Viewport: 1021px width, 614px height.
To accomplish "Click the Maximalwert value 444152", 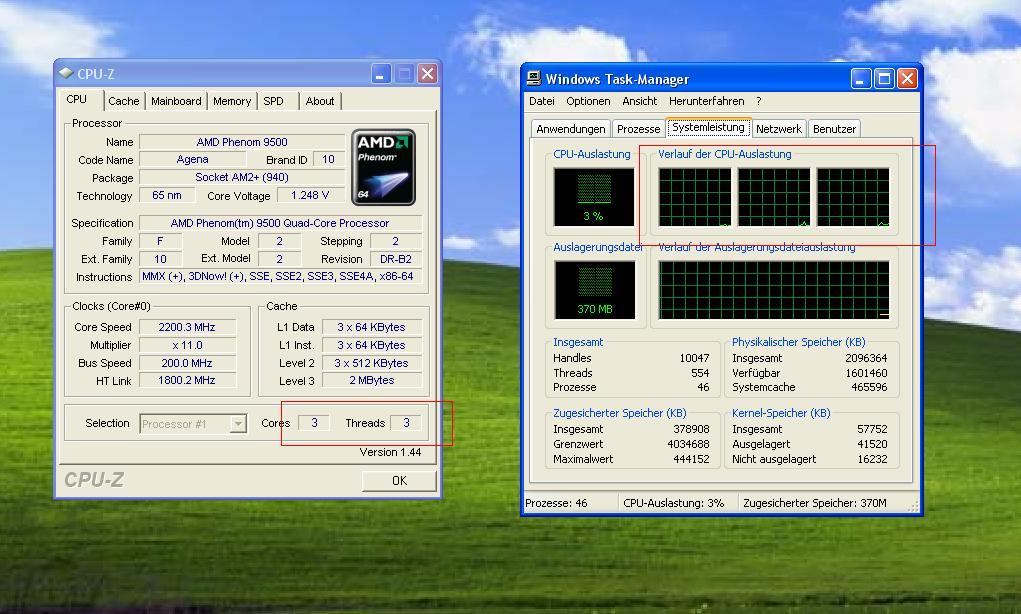I will click(x=692, y=459).
